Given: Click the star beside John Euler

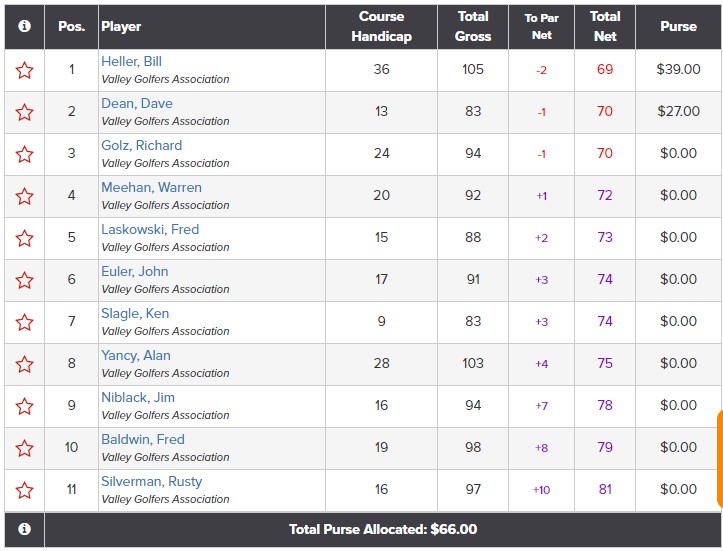Looking at the screenshot, I should pyautogui.click(x=24, y=280).
